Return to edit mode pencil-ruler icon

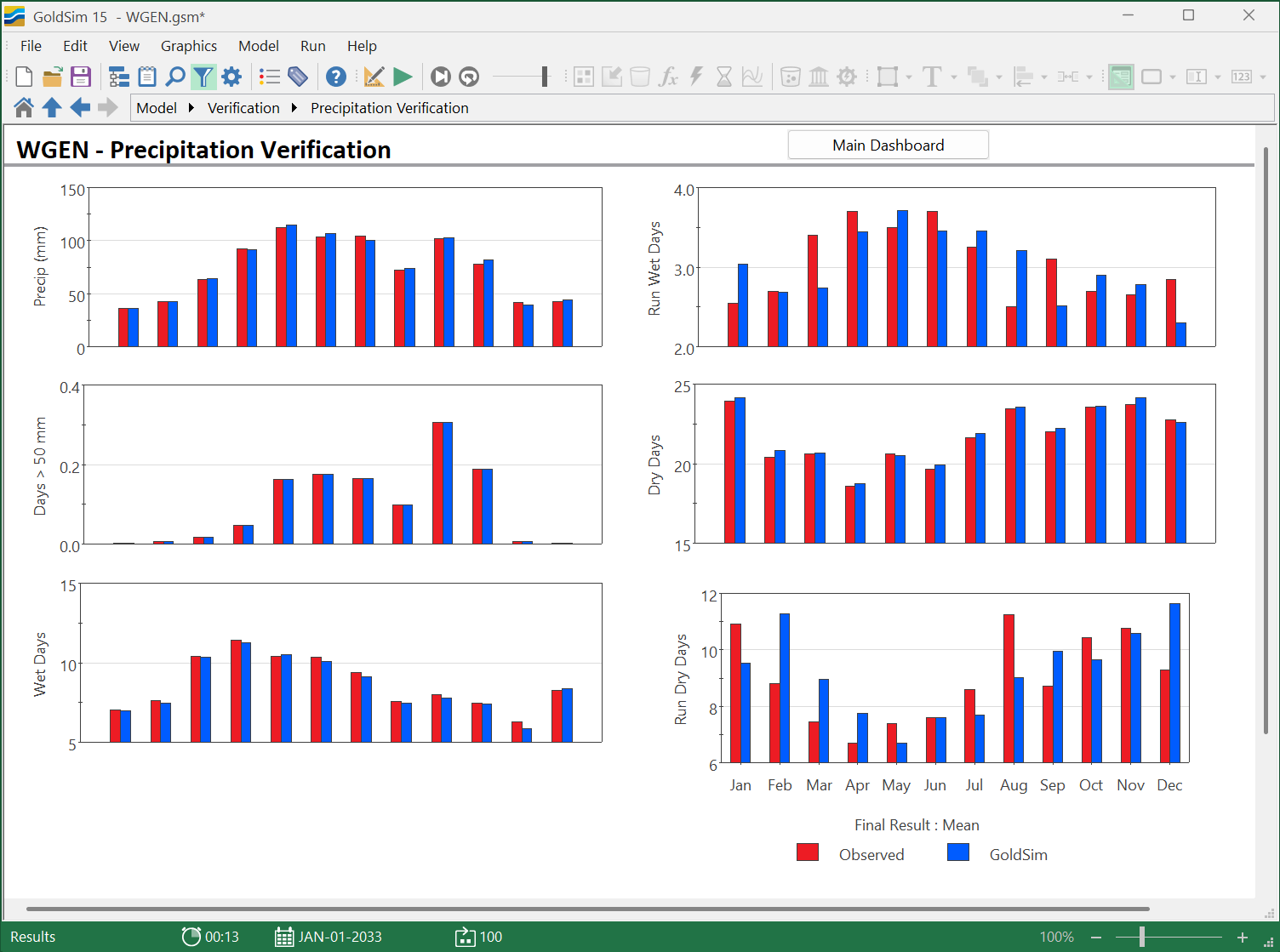click(x=374, y=77)
